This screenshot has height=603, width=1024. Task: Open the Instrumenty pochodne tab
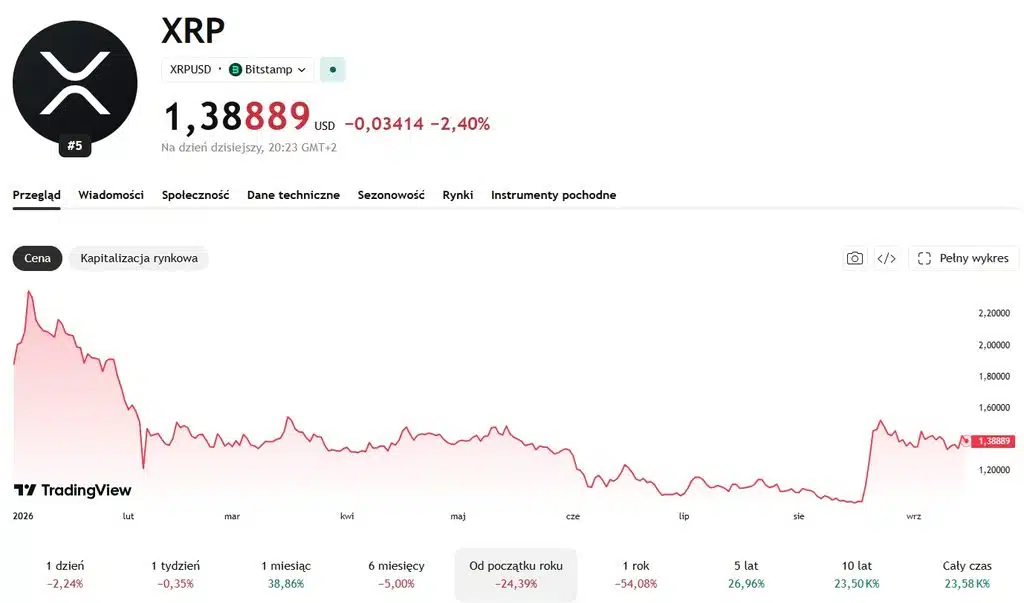point(553,195)
